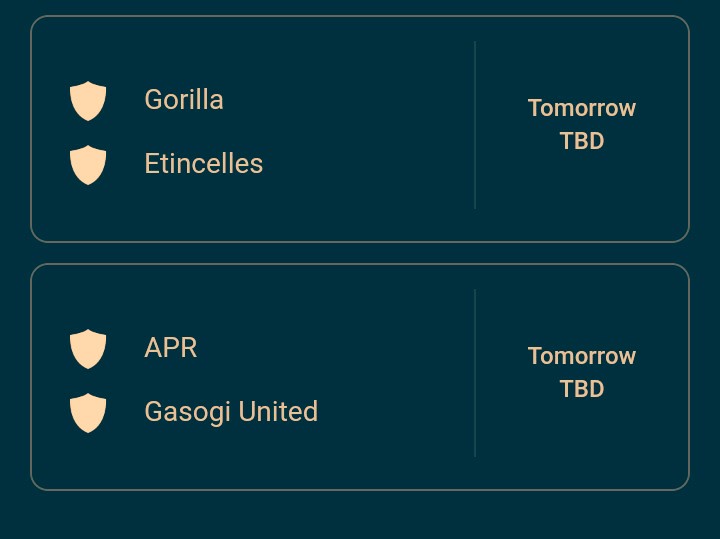This screenshot has height=539, width=720.
Task: Tap the Gasogi United shield icon
Action: [x=88, y=413]
